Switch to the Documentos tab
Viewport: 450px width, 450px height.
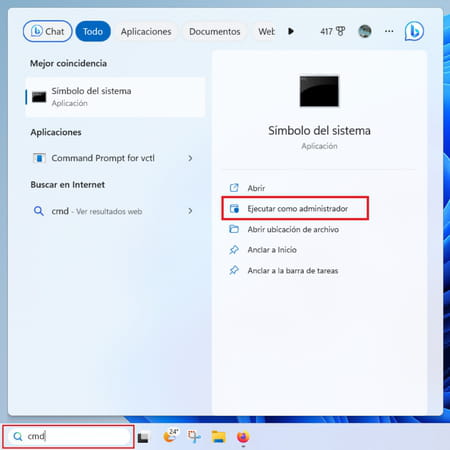[x=215, y=32]
